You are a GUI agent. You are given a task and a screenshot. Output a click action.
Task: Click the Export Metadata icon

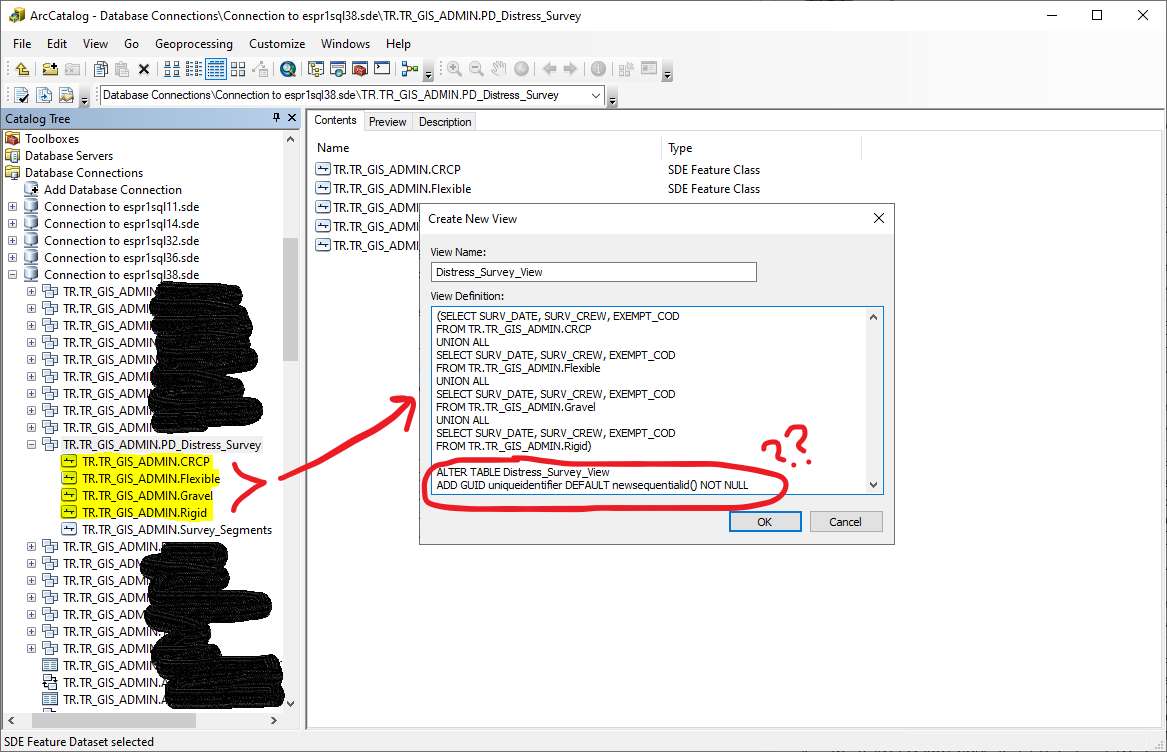click(44, 95)
